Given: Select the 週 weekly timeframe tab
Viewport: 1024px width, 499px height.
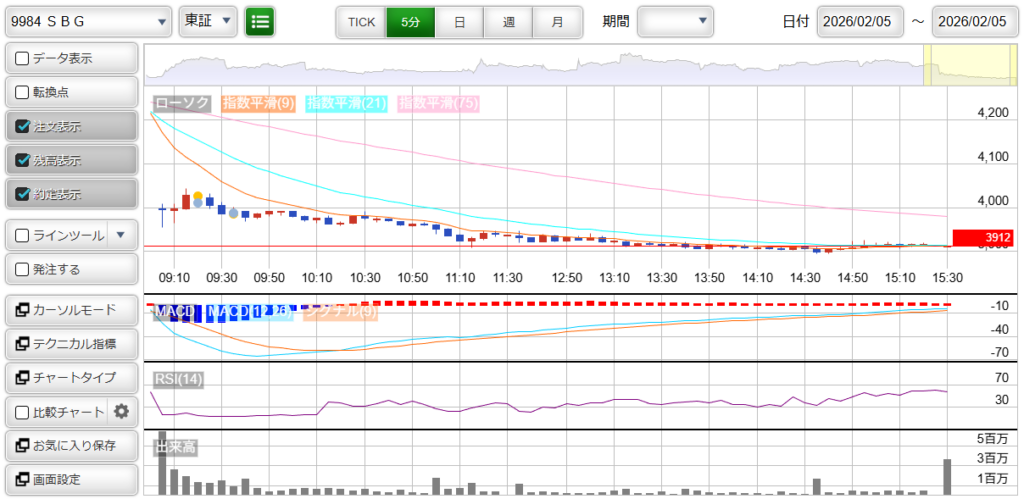Looking at the screenshot, I should click(x=509, y=21).
